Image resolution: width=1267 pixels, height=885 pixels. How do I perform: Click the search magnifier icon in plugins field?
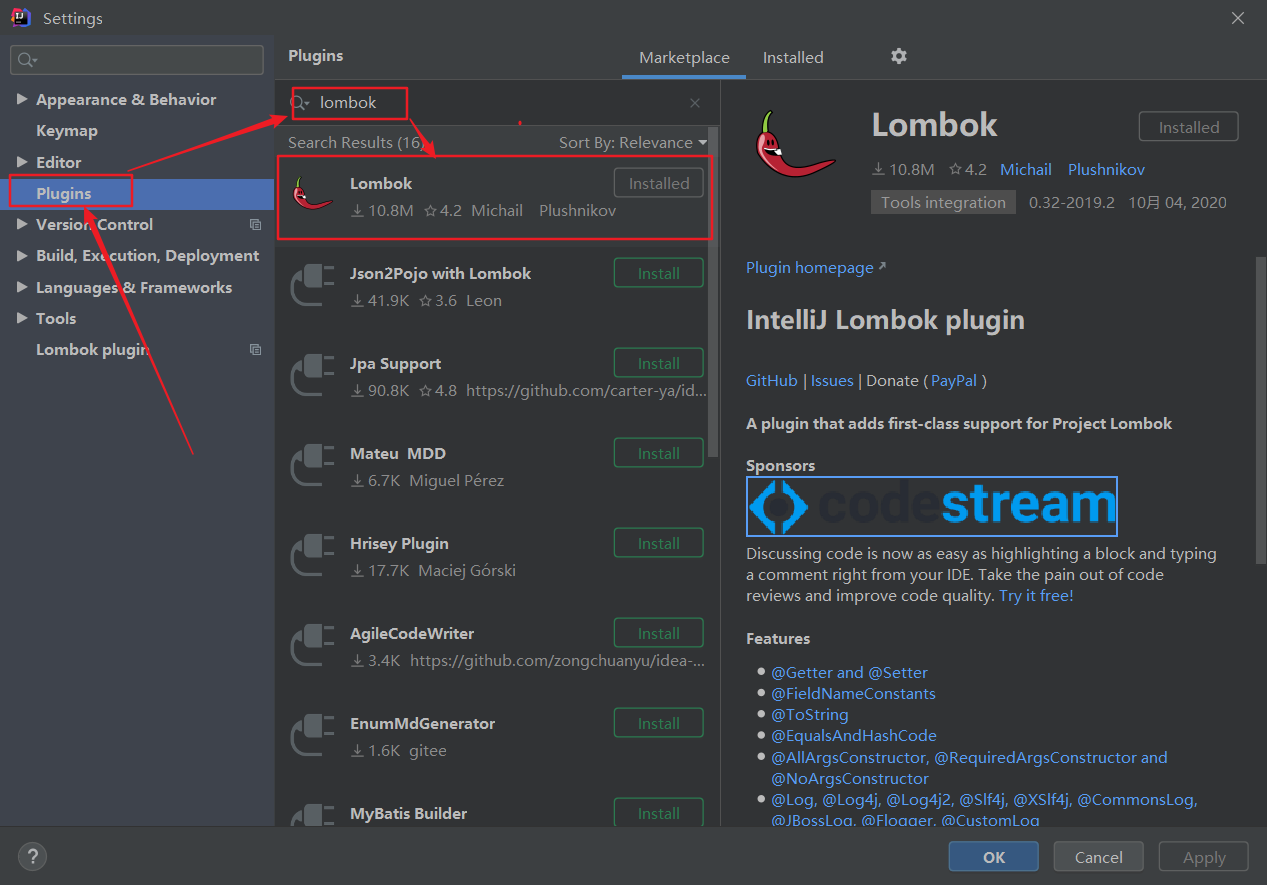(x=299, y=103)
